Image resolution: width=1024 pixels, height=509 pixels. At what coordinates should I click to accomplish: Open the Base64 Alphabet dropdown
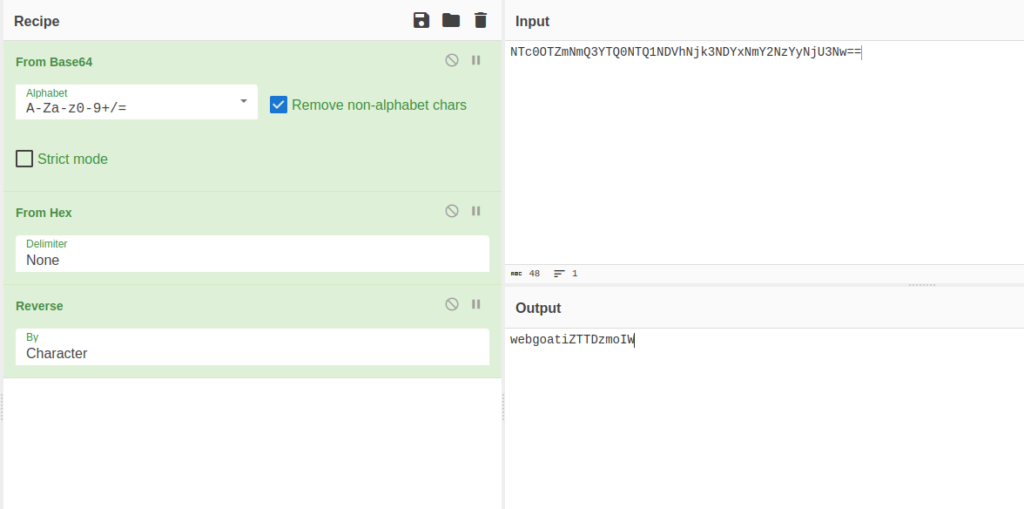tap(136, 102)
